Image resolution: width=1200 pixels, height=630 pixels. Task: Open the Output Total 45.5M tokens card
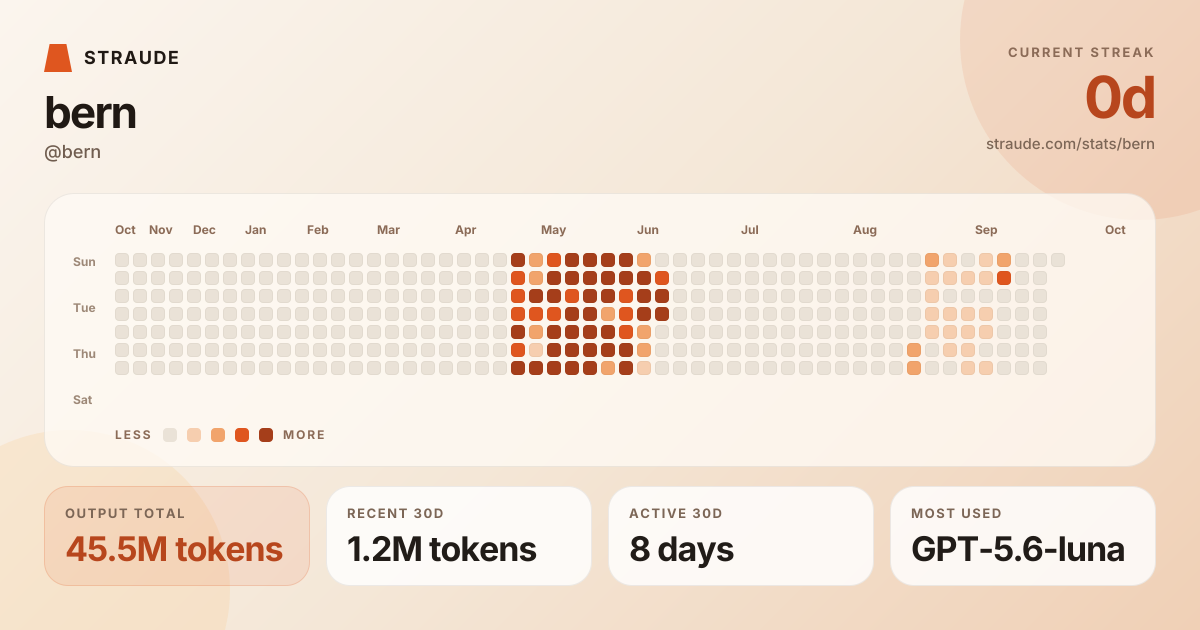point(177,536)
